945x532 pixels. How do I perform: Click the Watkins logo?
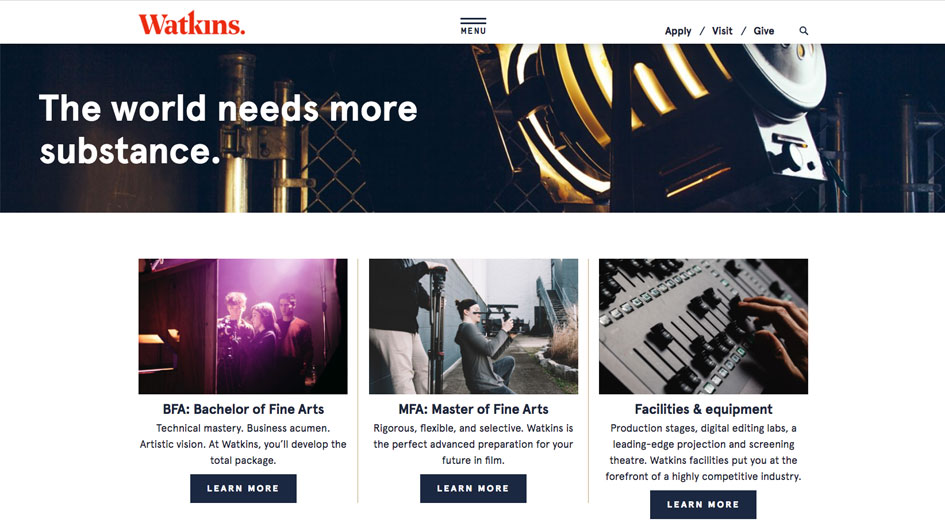pyautogui.click(x=192, y=23)
